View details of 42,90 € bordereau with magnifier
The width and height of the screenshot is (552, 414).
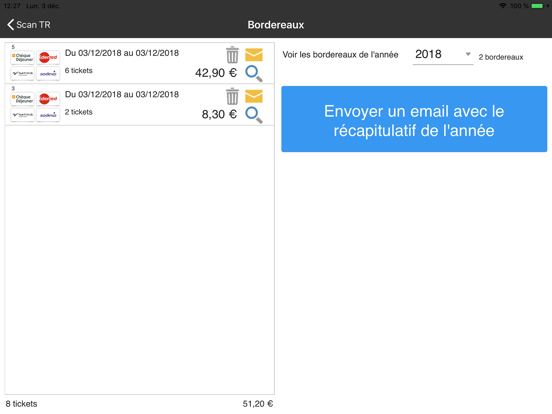click(254, 74)
